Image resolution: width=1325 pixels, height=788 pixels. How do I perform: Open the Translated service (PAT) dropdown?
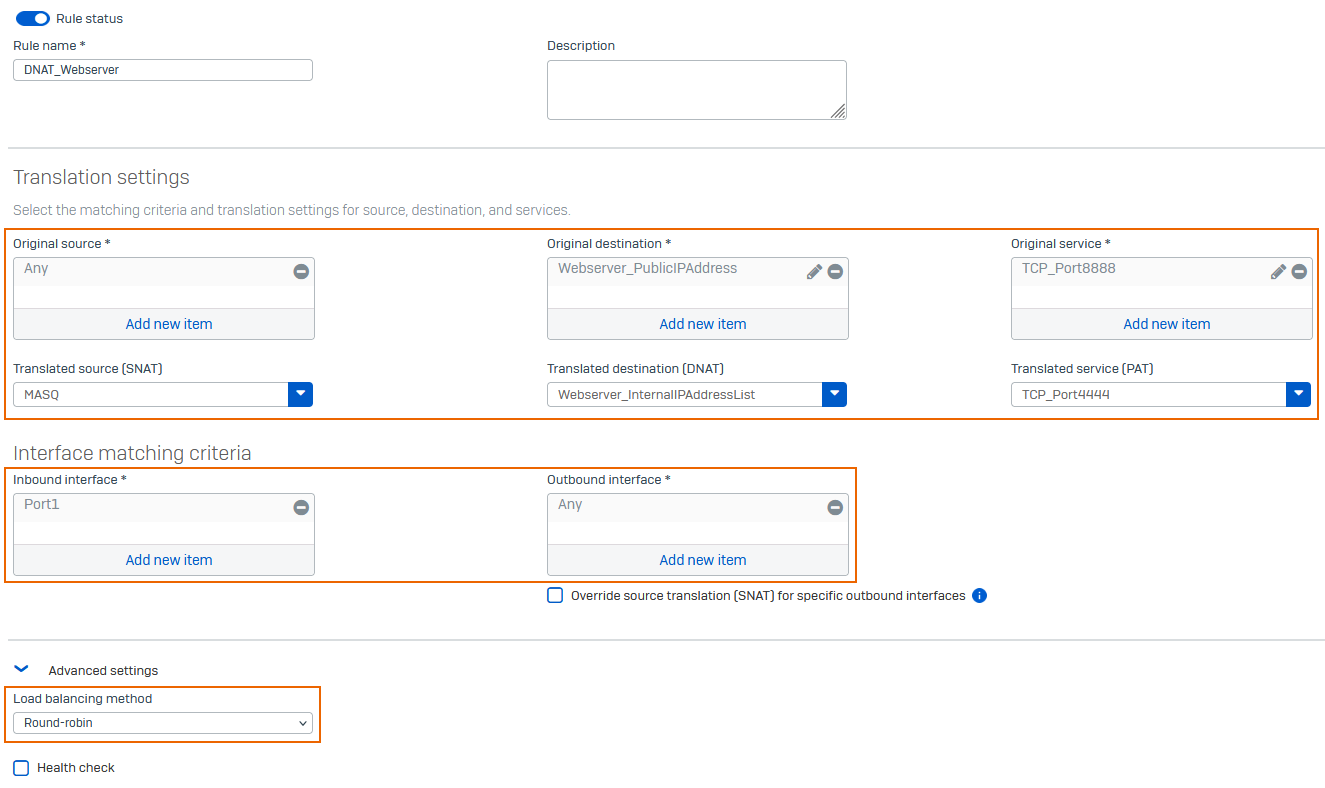[x=1298, y=394]
